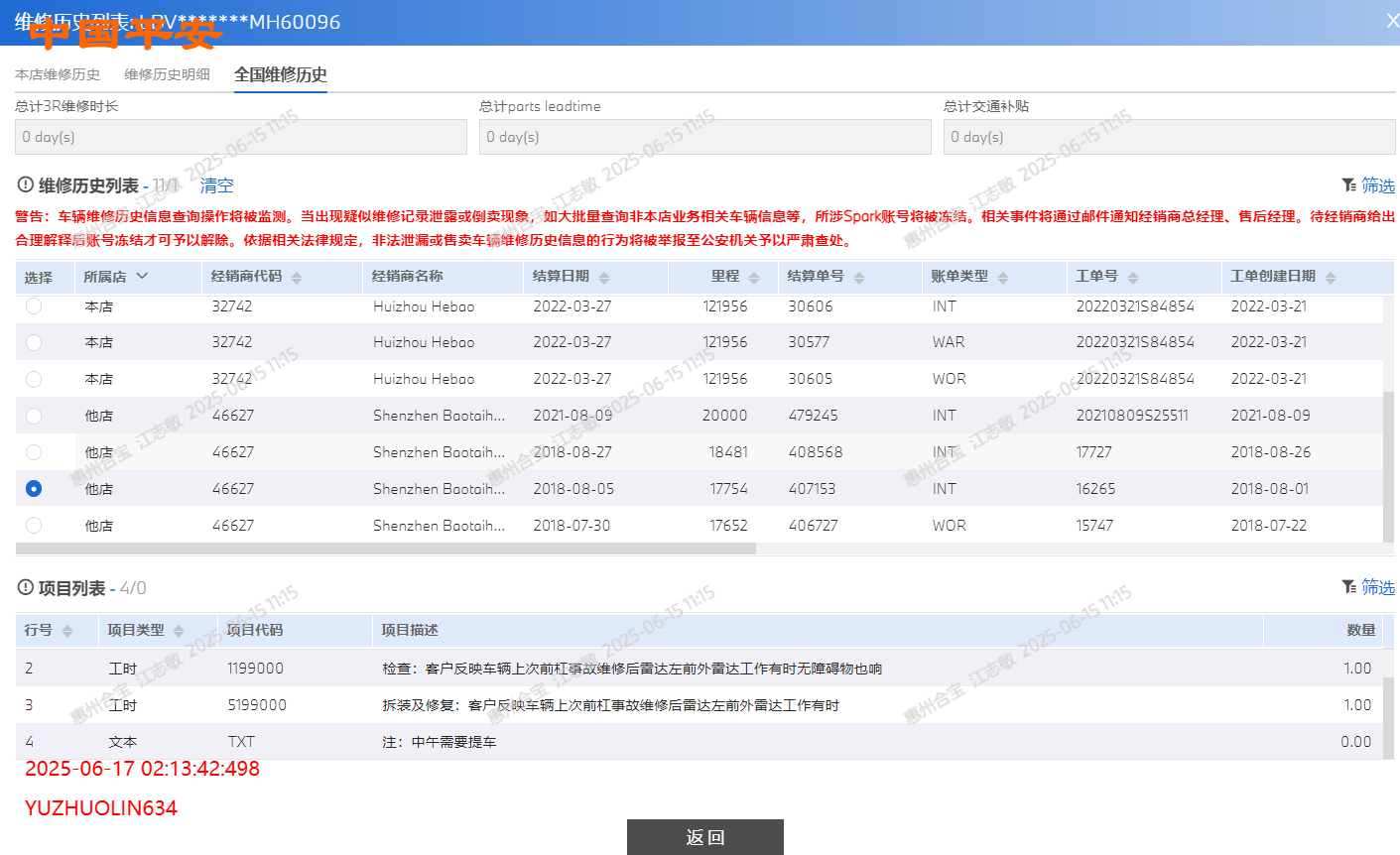Click 清空 to clear history list

click(217, 185)
